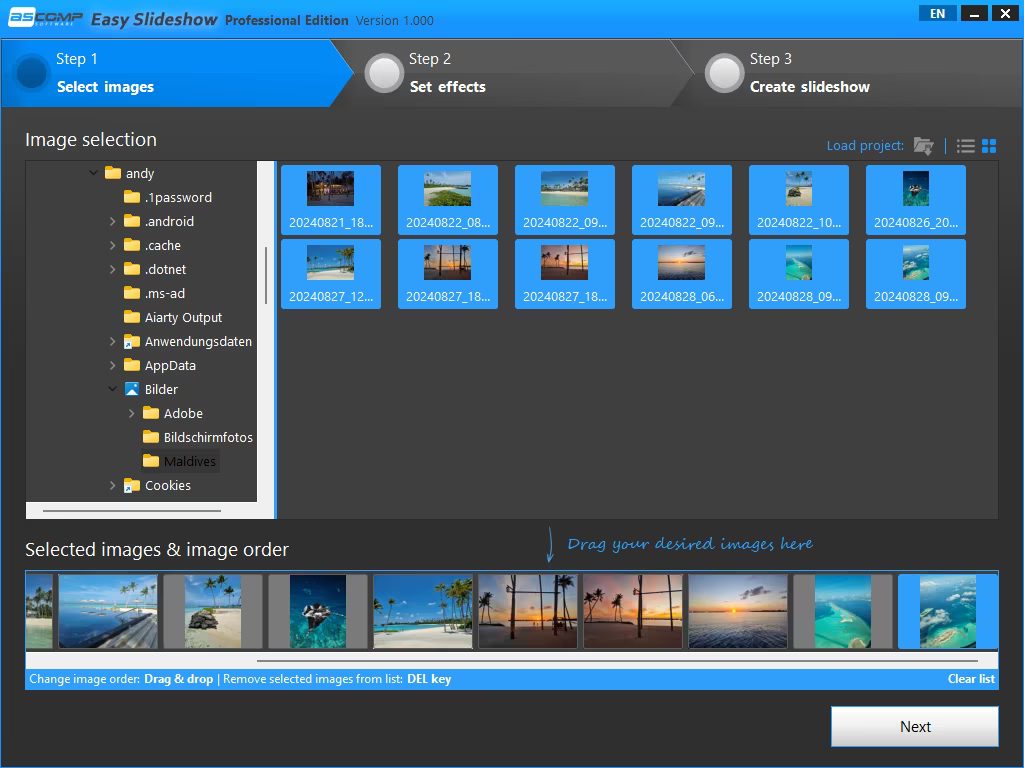
Task: Click the Clear list link
Action: pos(970,678)
